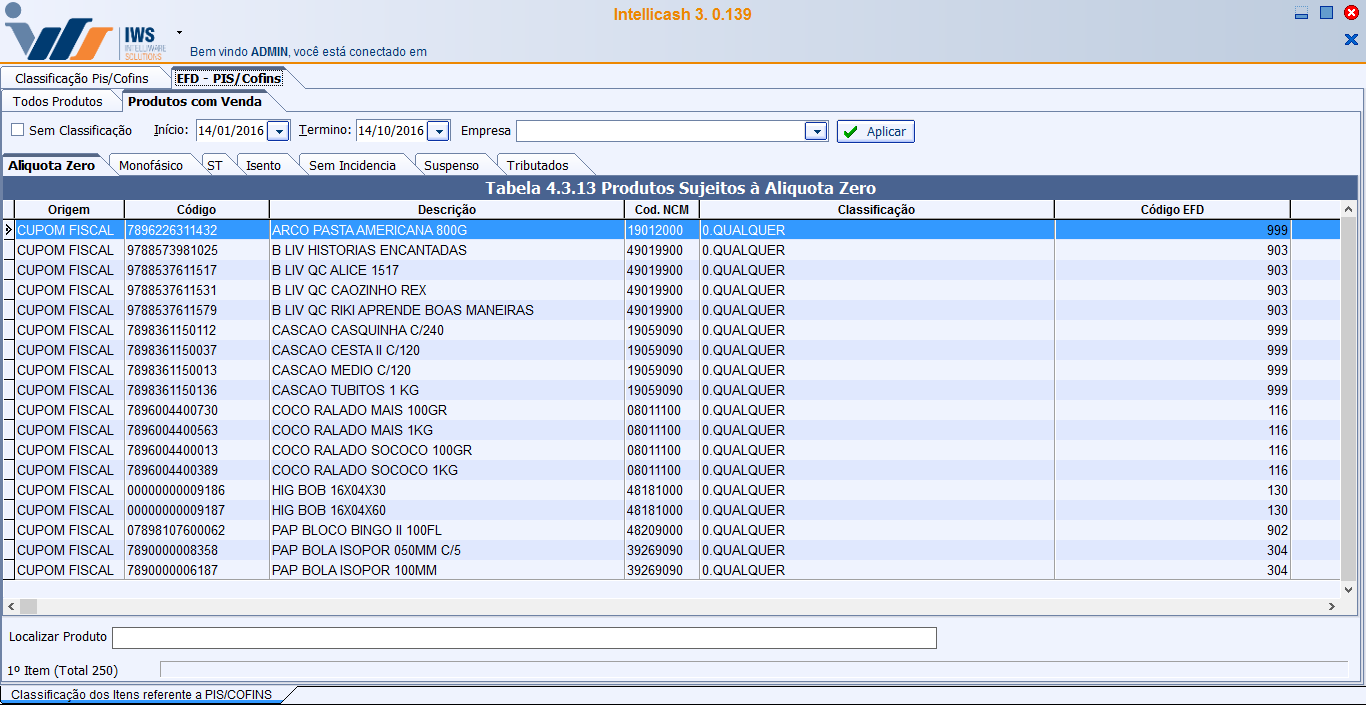Click product code 7896226311432
The height and width of the screenshot is (705, 1366).
pos(172,230)
